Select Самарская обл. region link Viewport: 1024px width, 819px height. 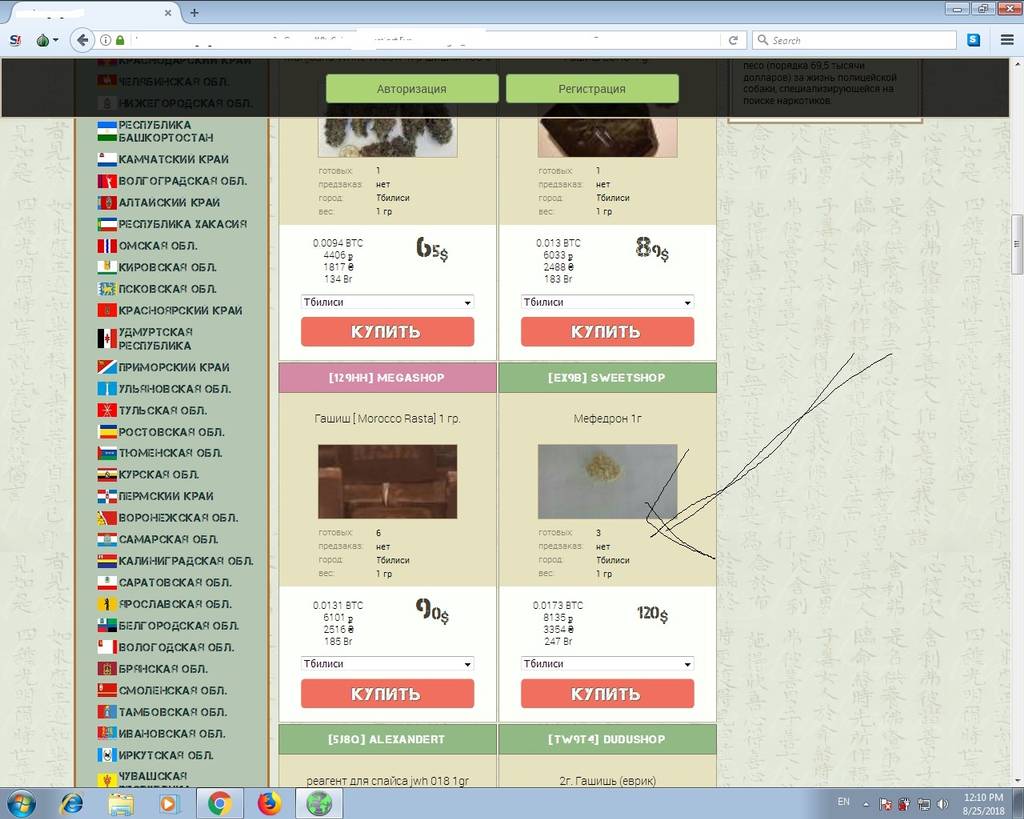click(x=168, y=539)
